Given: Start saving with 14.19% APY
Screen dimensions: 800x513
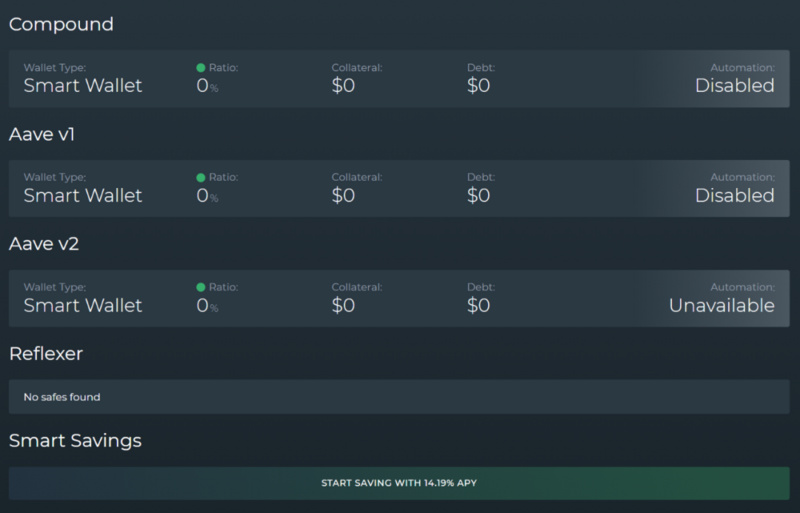Looking at the screenshot, I should pyautogui.click(x=399, y=483).
